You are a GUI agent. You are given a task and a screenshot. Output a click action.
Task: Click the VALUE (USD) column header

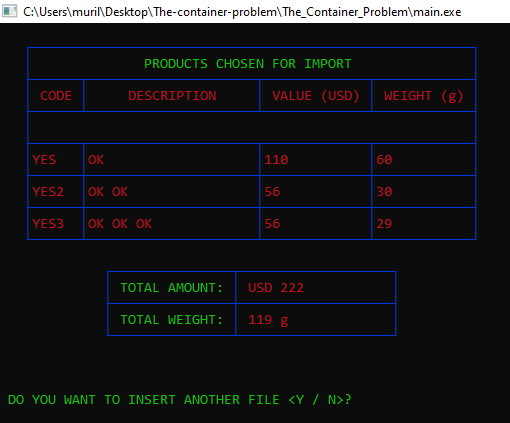click(x=315, y=96)
